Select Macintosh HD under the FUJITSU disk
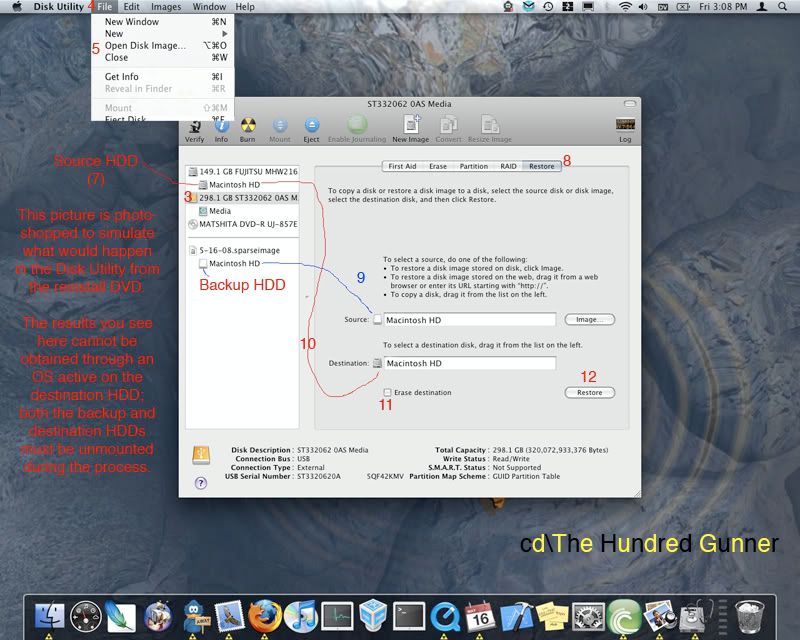The height and width of the screenshot is (640, 800). coord(243,185)
